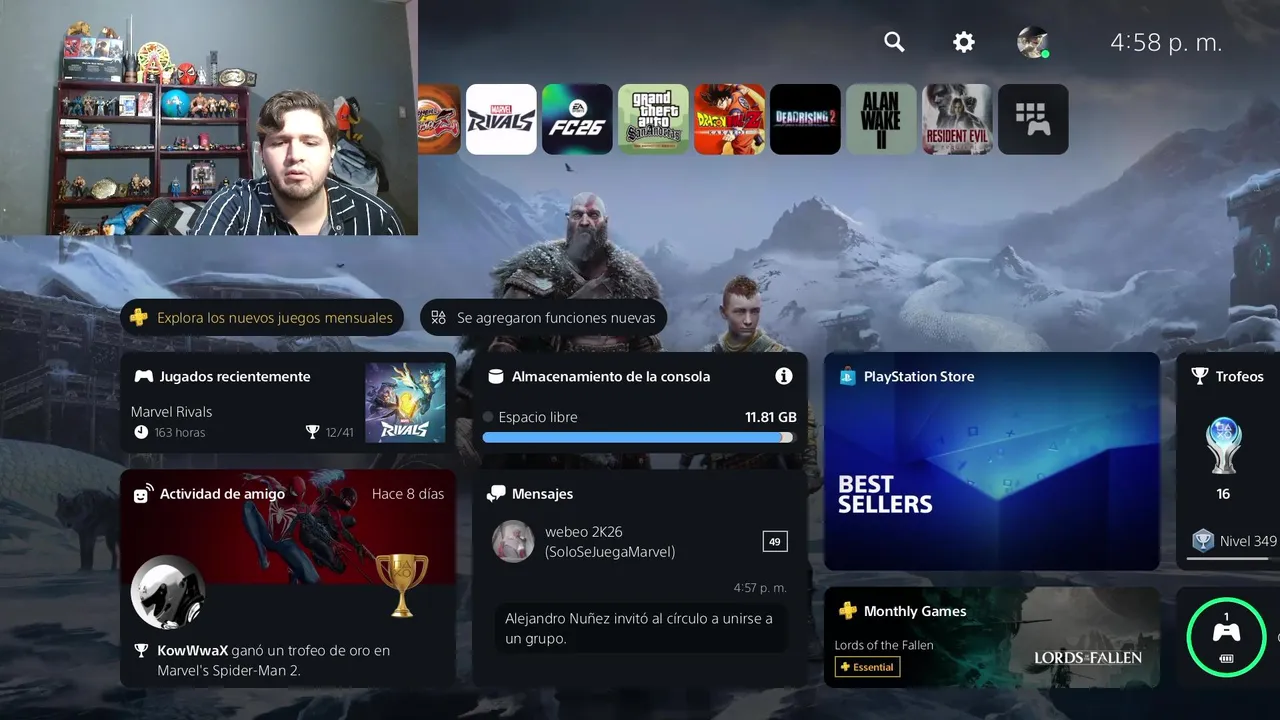Launch the Dead Rising 2 tile

coord(806,119)
